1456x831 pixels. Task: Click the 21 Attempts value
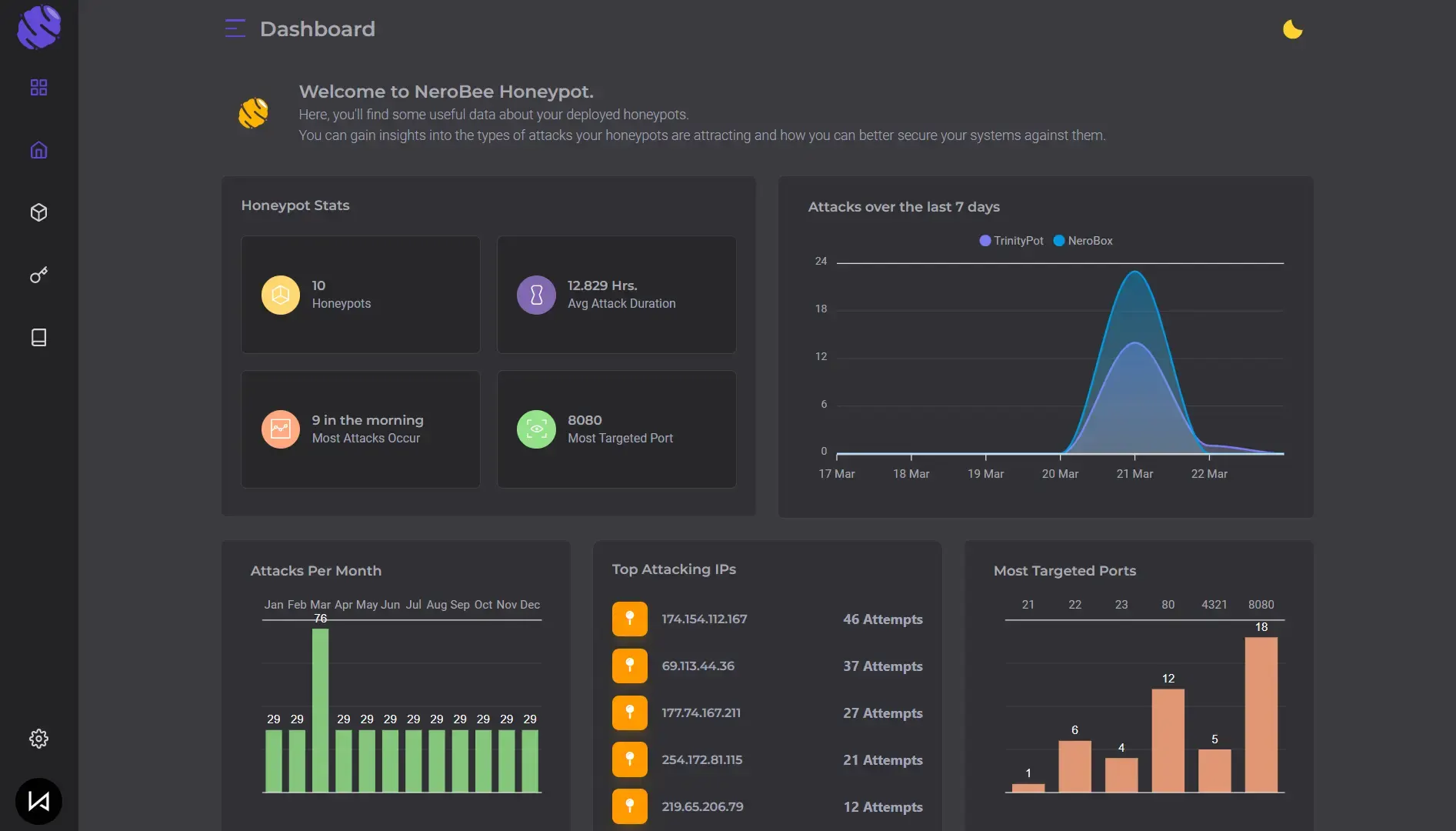click(x=883, y=760)
